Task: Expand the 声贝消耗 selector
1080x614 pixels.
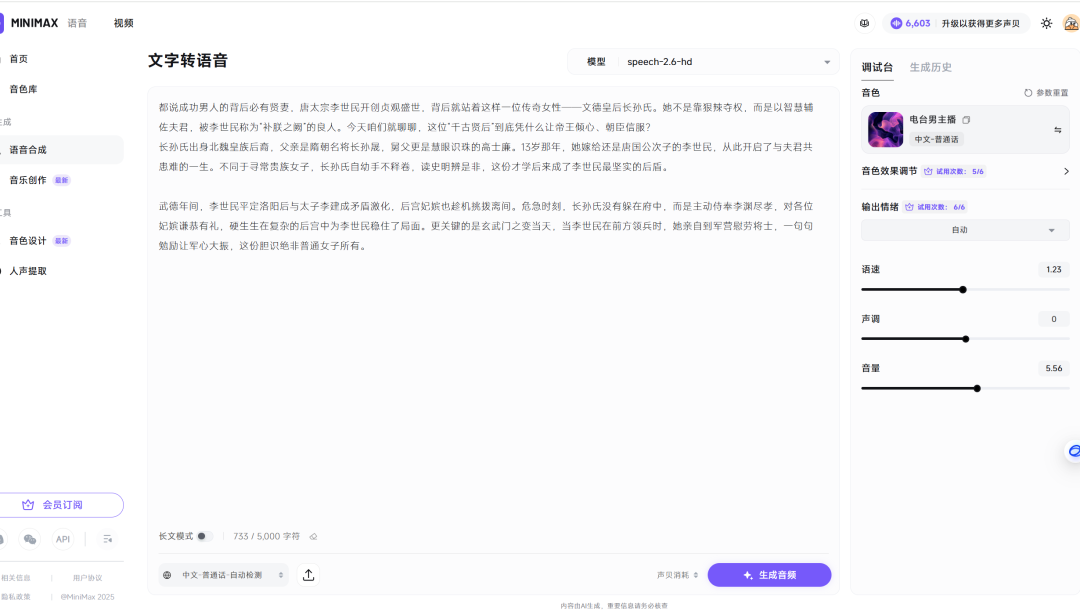Action: pyautogui.click(x=677, y=575)
